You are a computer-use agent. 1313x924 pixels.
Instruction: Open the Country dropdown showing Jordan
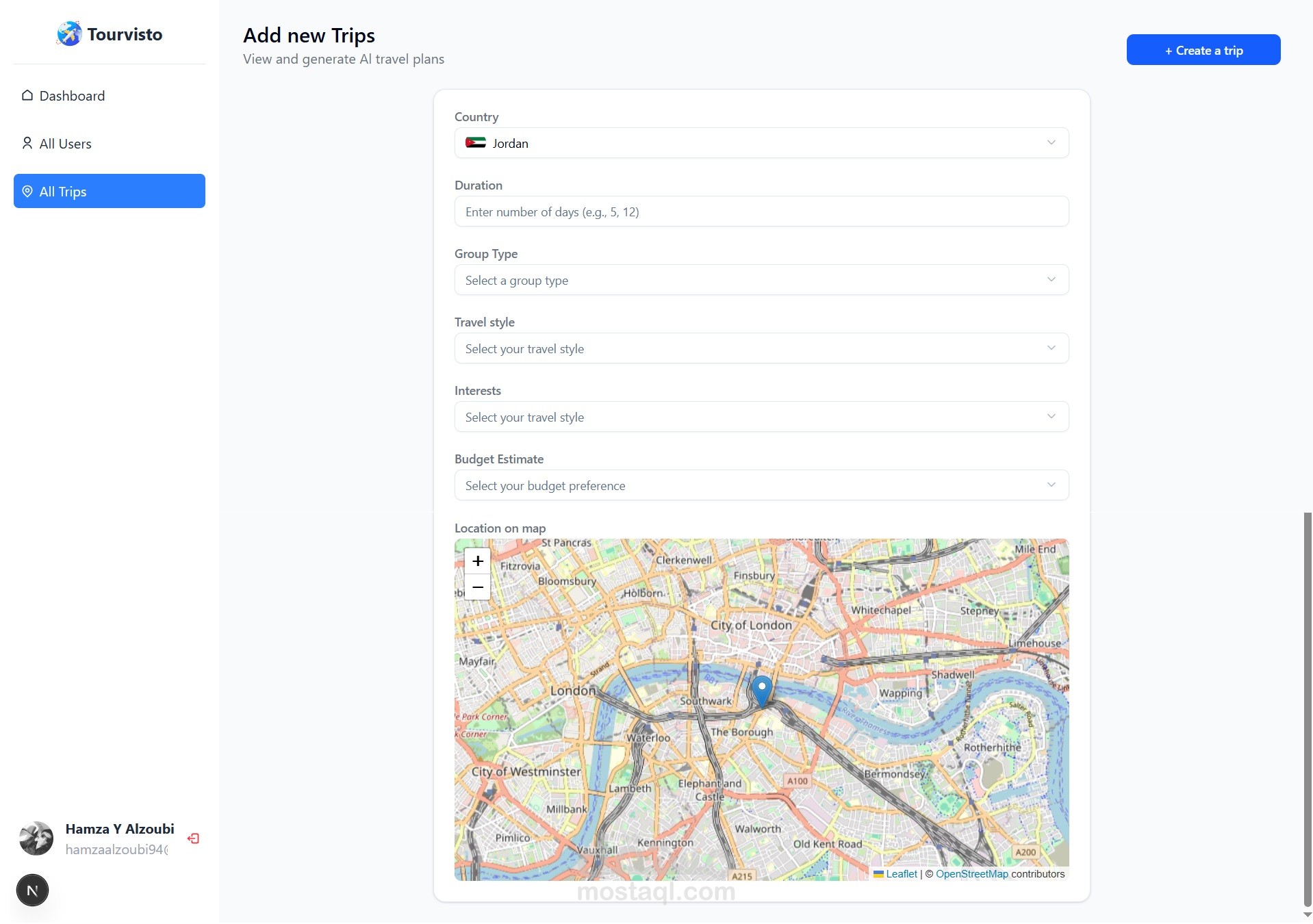point(761,143)
